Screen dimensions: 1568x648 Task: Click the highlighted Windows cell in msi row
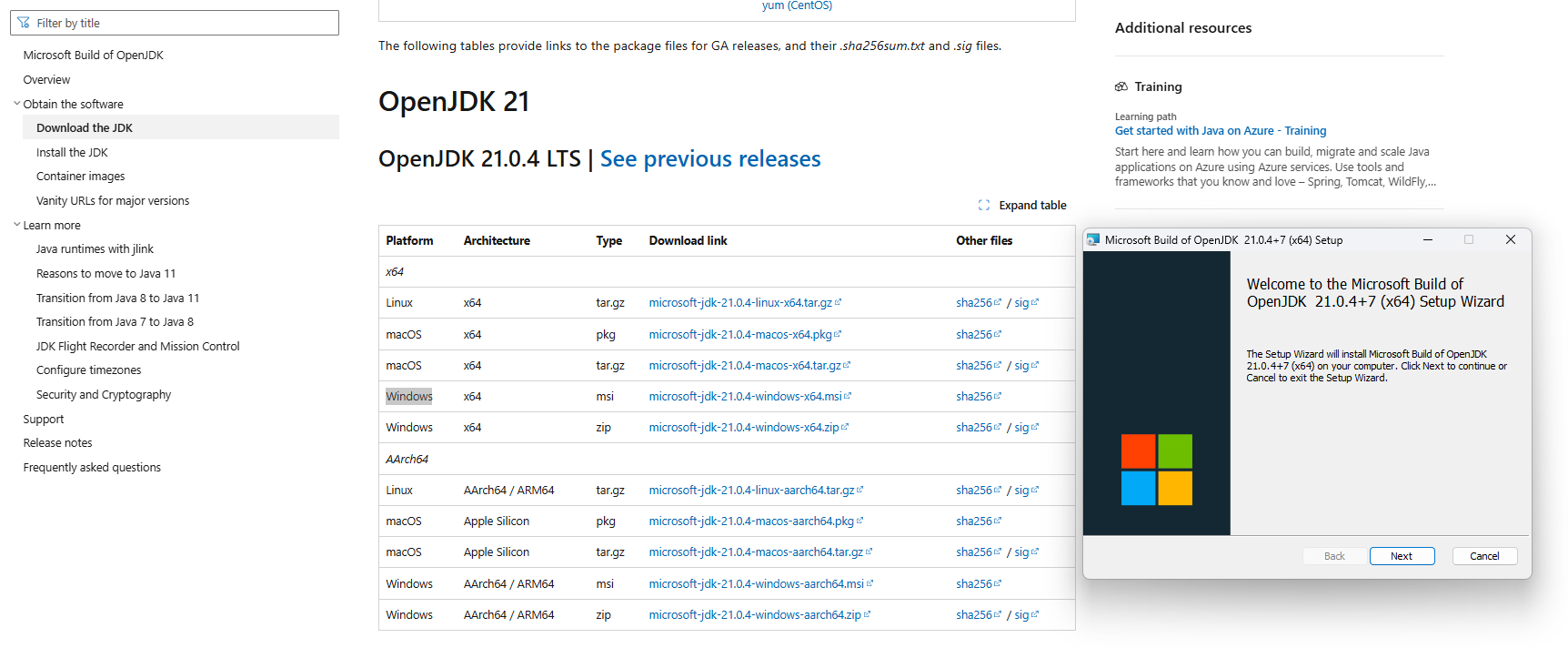click(x=409, y=397)
